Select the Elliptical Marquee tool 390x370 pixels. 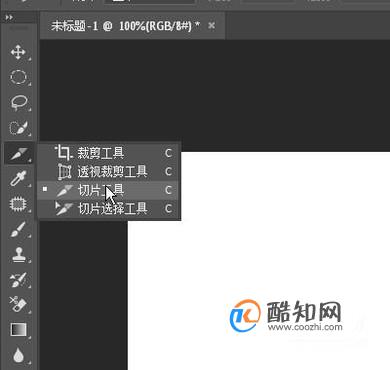[18, 77]
